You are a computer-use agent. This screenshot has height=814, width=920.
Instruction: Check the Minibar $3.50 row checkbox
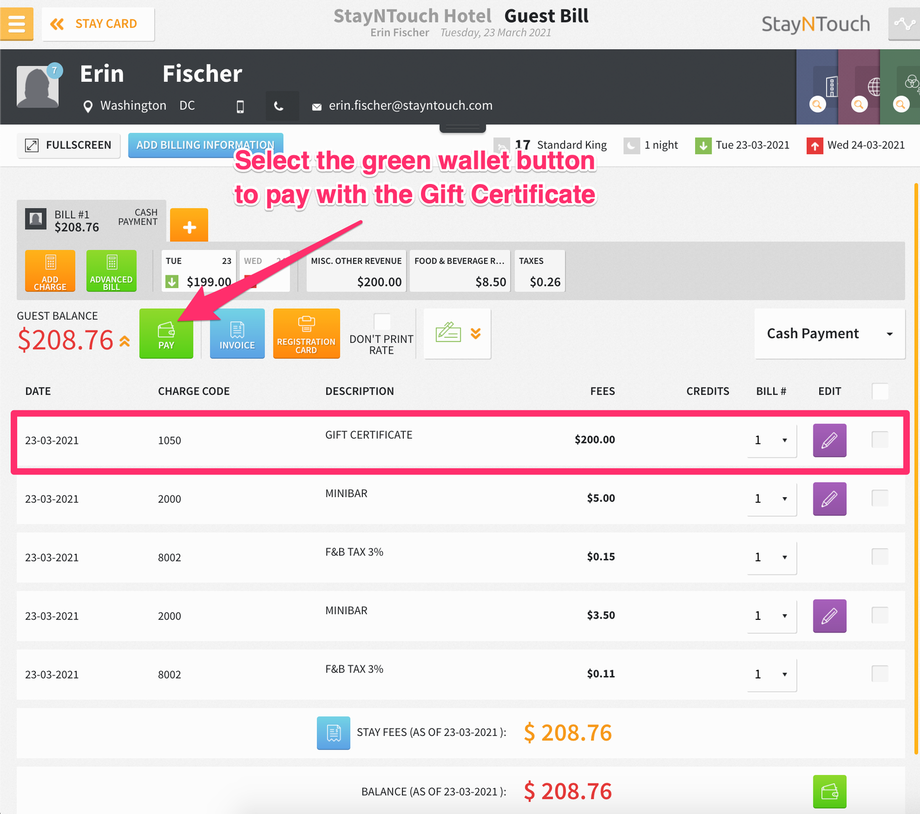[x=880, y=615]
